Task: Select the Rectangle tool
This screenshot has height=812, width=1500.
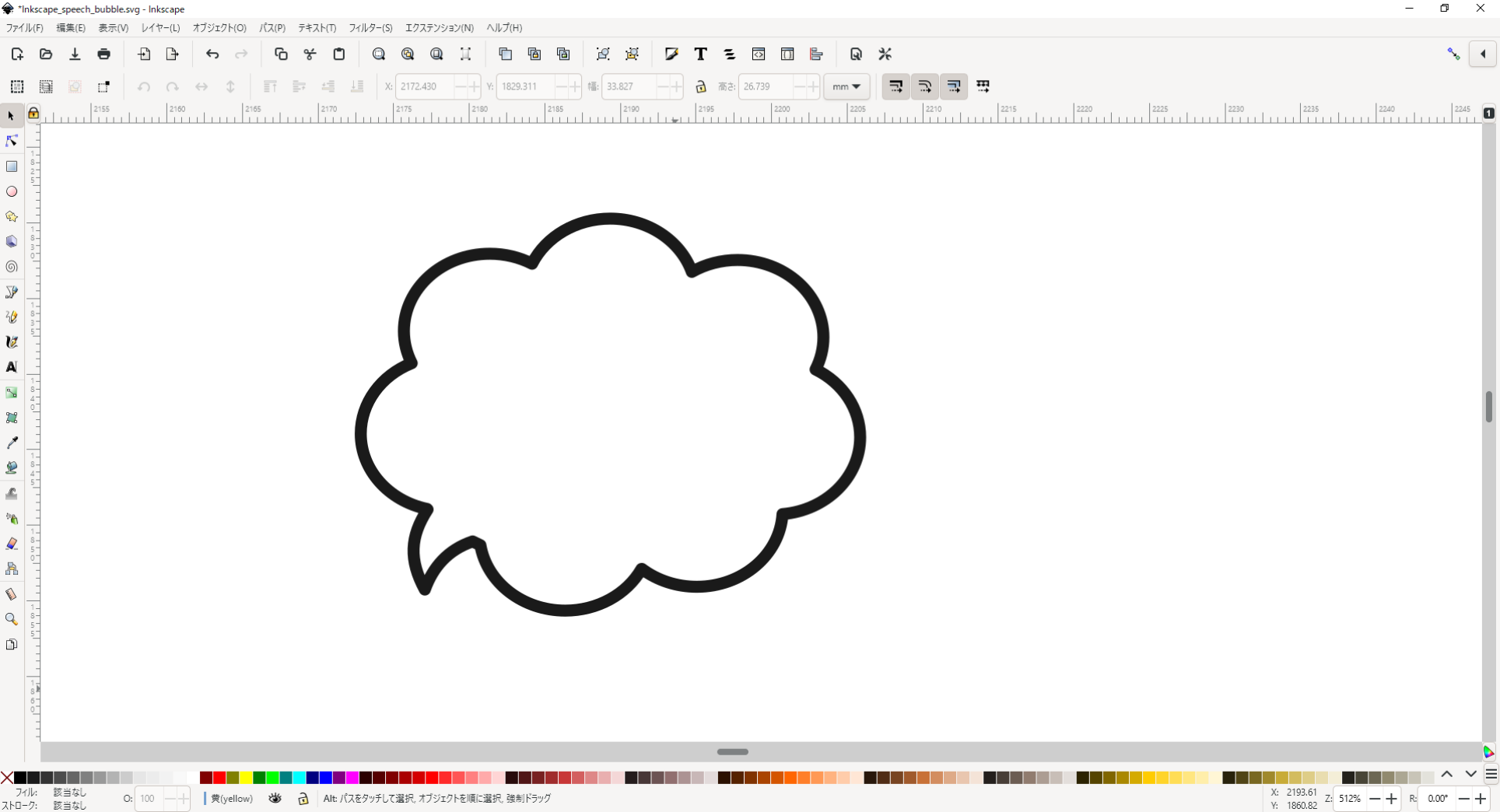Action: 12,166
